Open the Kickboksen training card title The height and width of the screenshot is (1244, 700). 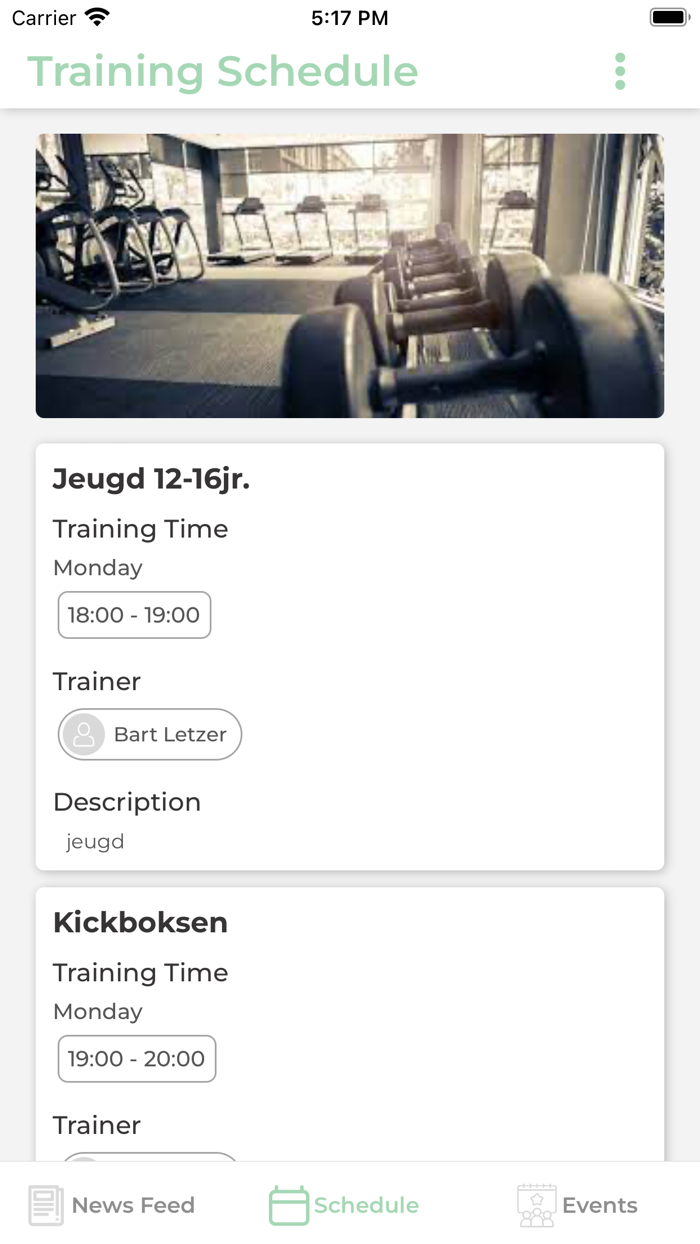pyautogui.click(x=140, y=922)
